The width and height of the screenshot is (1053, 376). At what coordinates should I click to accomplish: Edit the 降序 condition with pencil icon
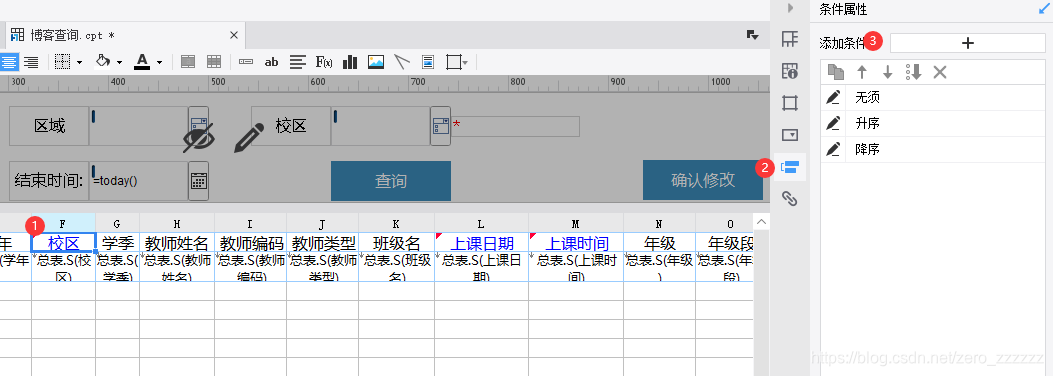(833, 150)
